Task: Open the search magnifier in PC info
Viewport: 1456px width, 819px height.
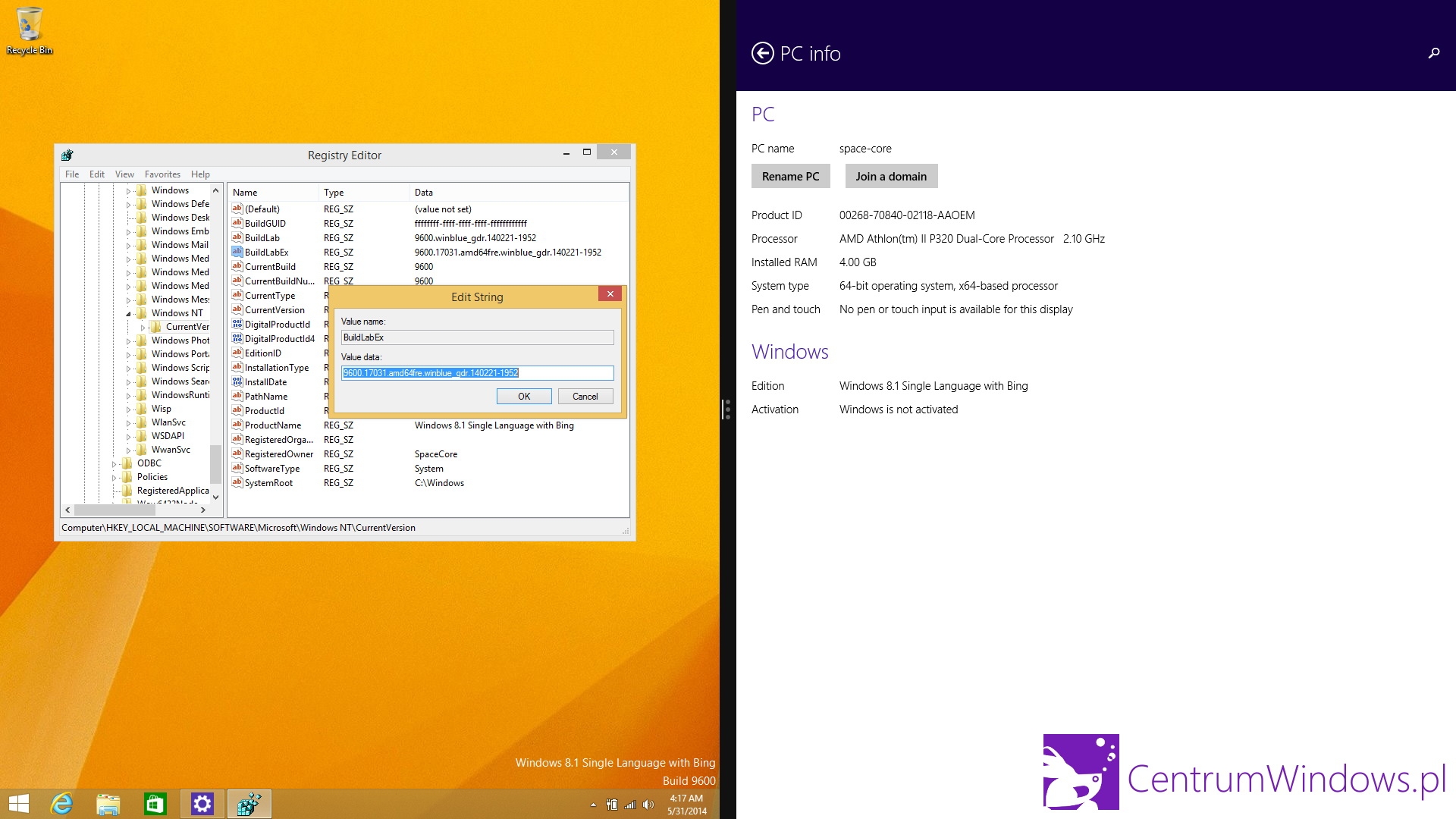Action: (x=1433, y=53)
